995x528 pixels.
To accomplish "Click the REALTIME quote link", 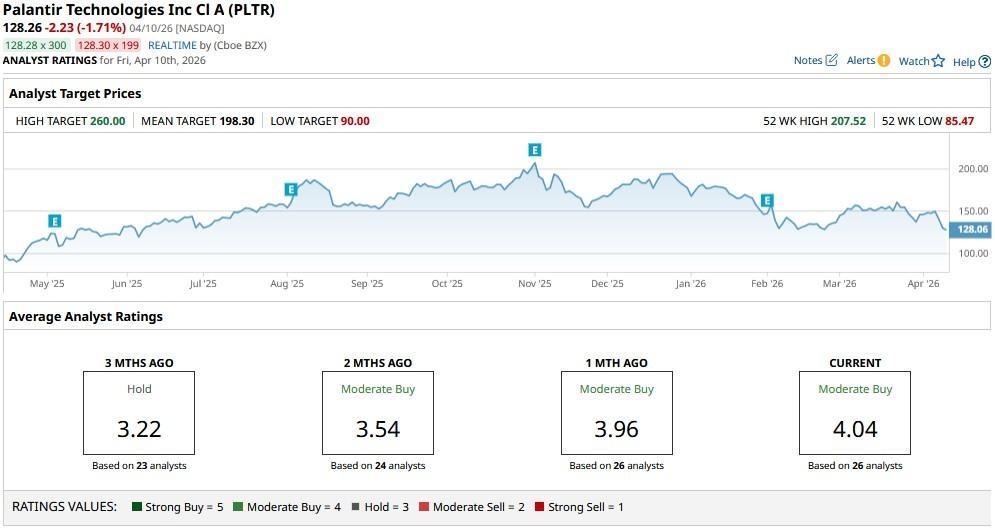I will coord(172,45).
